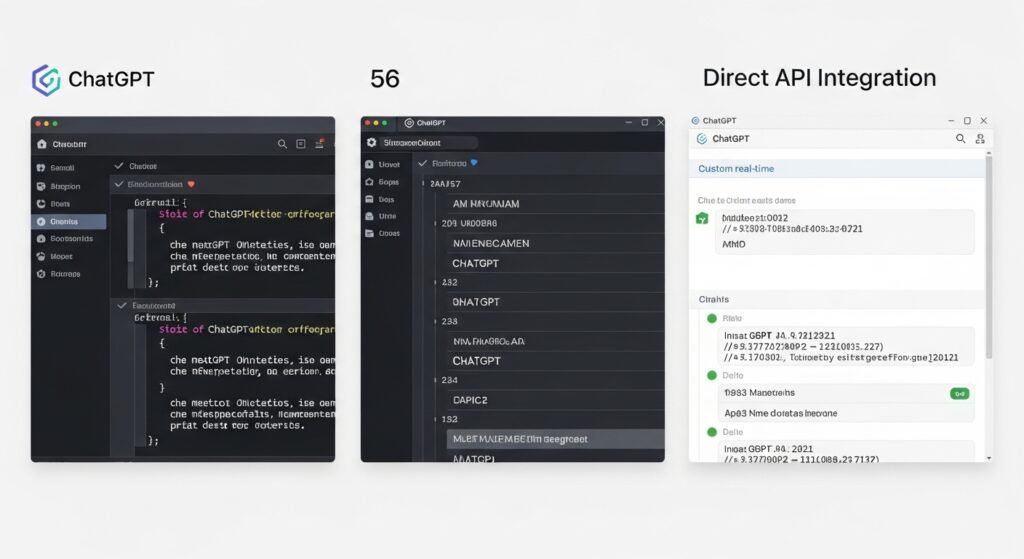The height and width of the screenshot is (559, 1024).
Task: Click the blue heart beside Rolitoroo
Action: 473,163
